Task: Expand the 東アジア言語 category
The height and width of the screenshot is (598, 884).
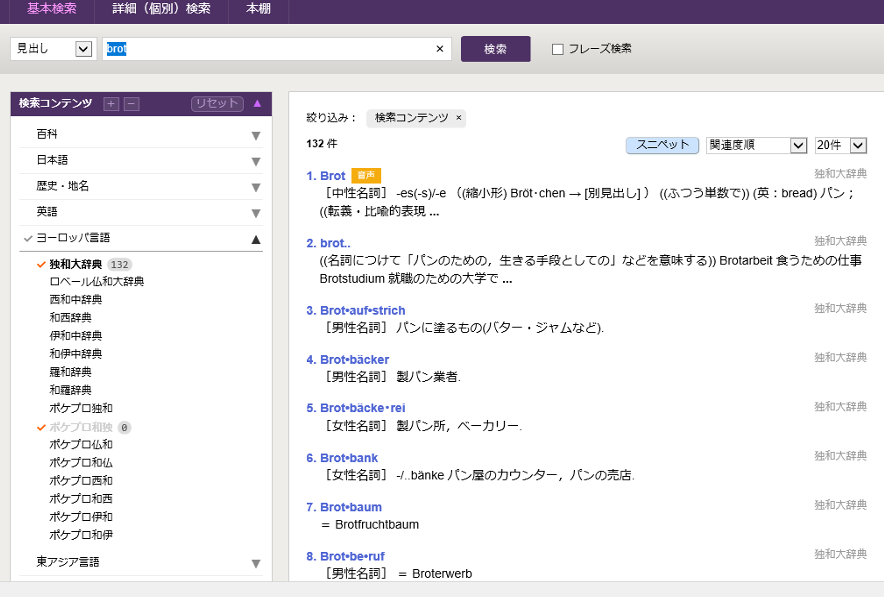Action: click(256, 563)
